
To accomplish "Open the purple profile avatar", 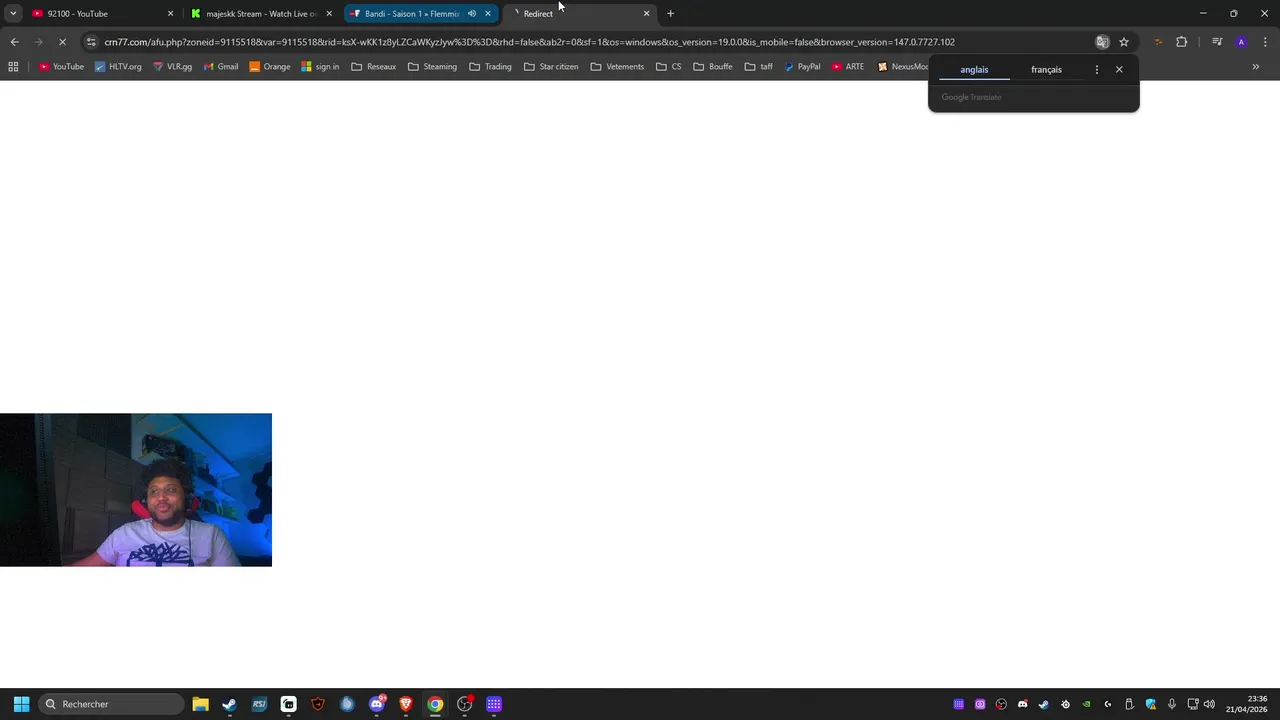I will point(1241,42).
